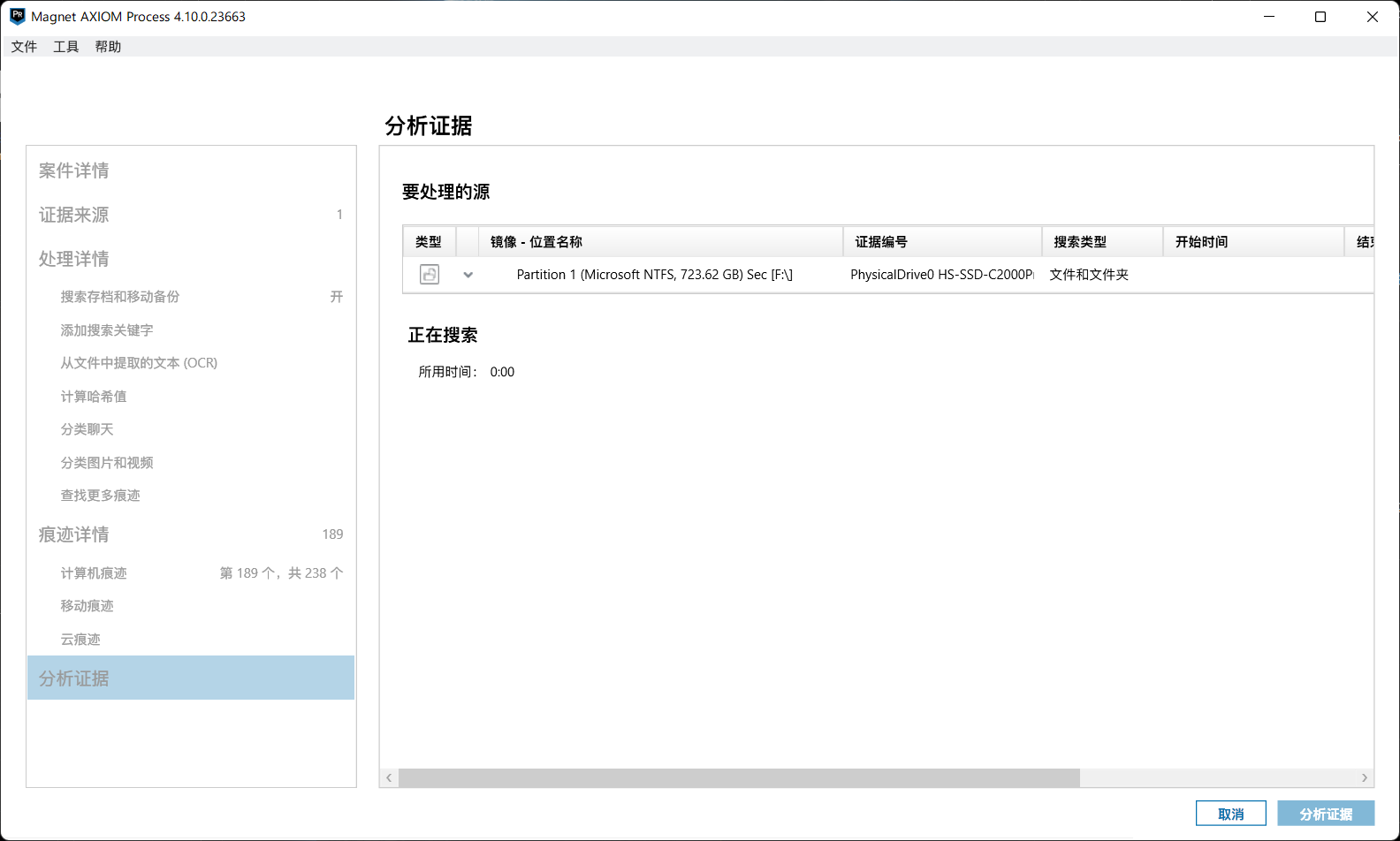Go to 痕迹详情 section
This screenshot has height=841, width=1400.
pos(74,534)
